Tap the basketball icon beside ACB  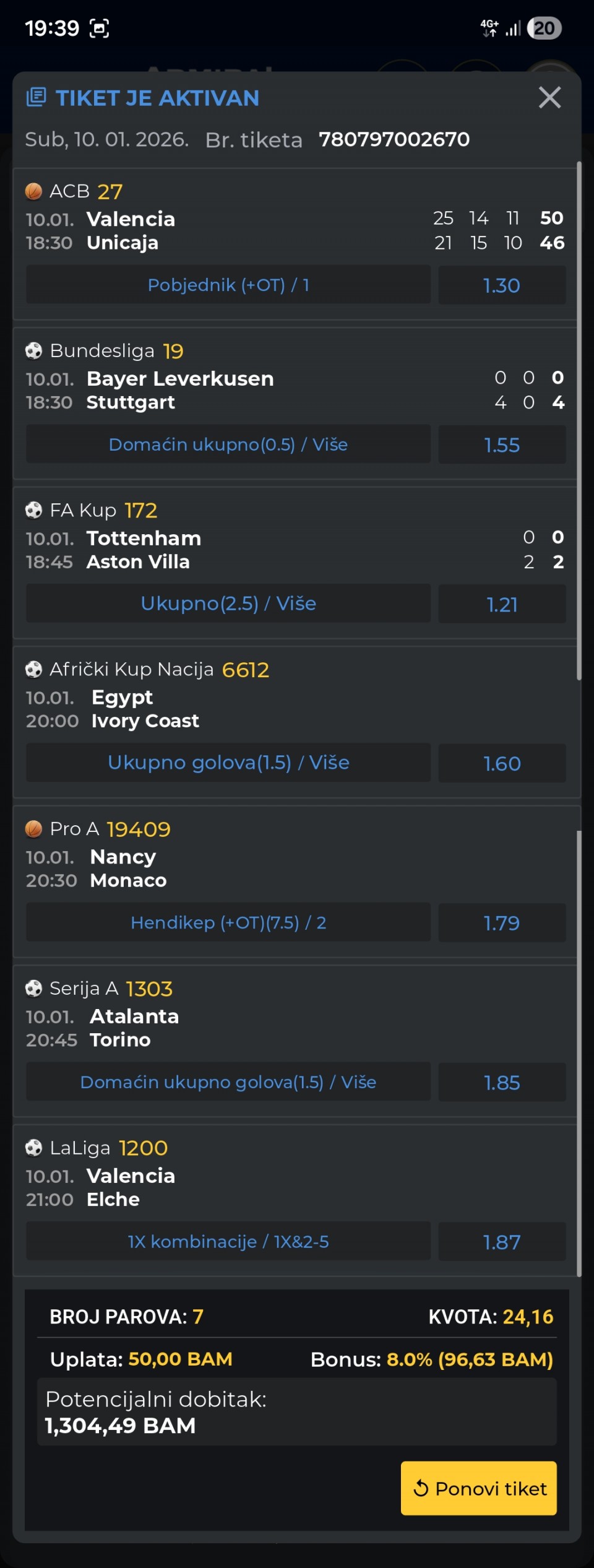pos(33,191)
